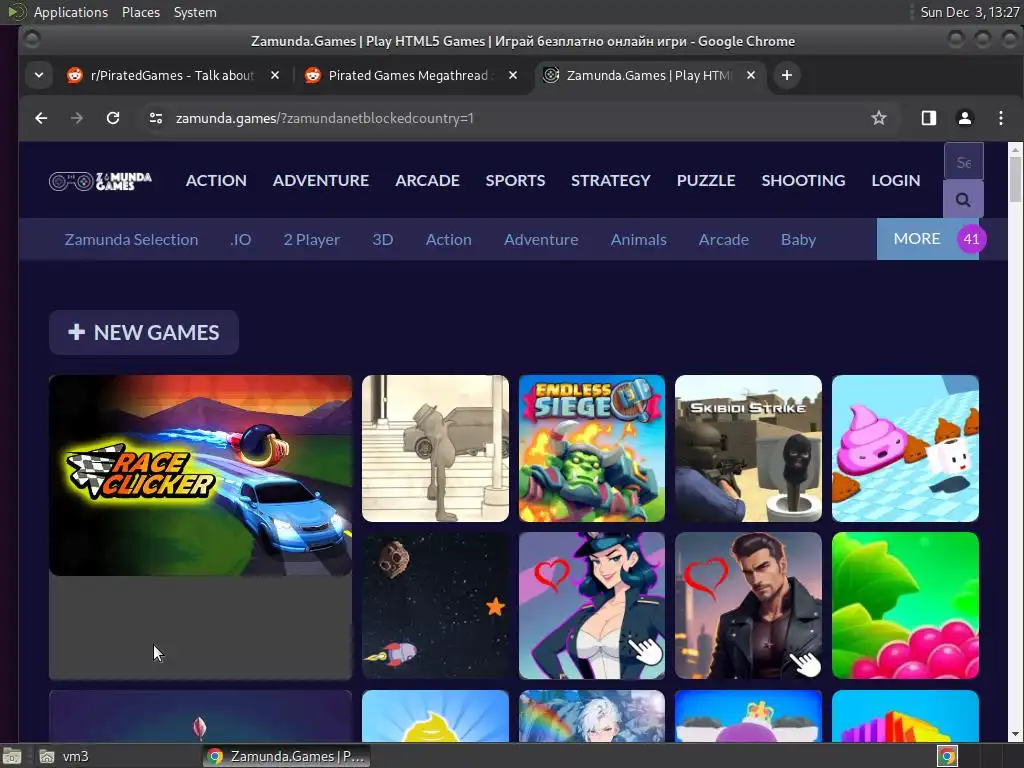Open the 3D category link

point(383,240)
